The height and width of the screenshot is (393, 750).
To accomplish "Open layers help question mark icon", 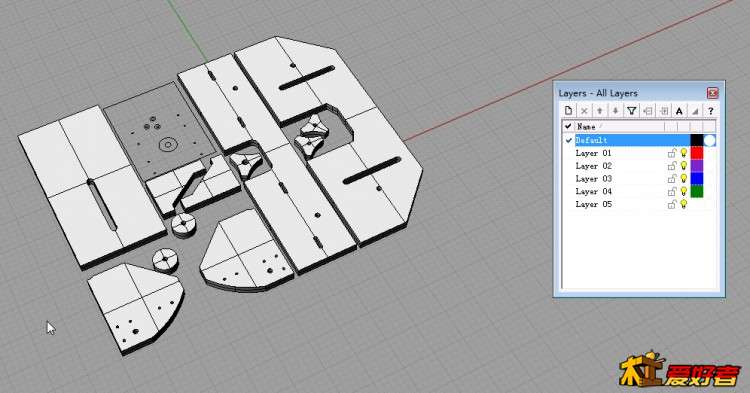I will coord(711,111).
